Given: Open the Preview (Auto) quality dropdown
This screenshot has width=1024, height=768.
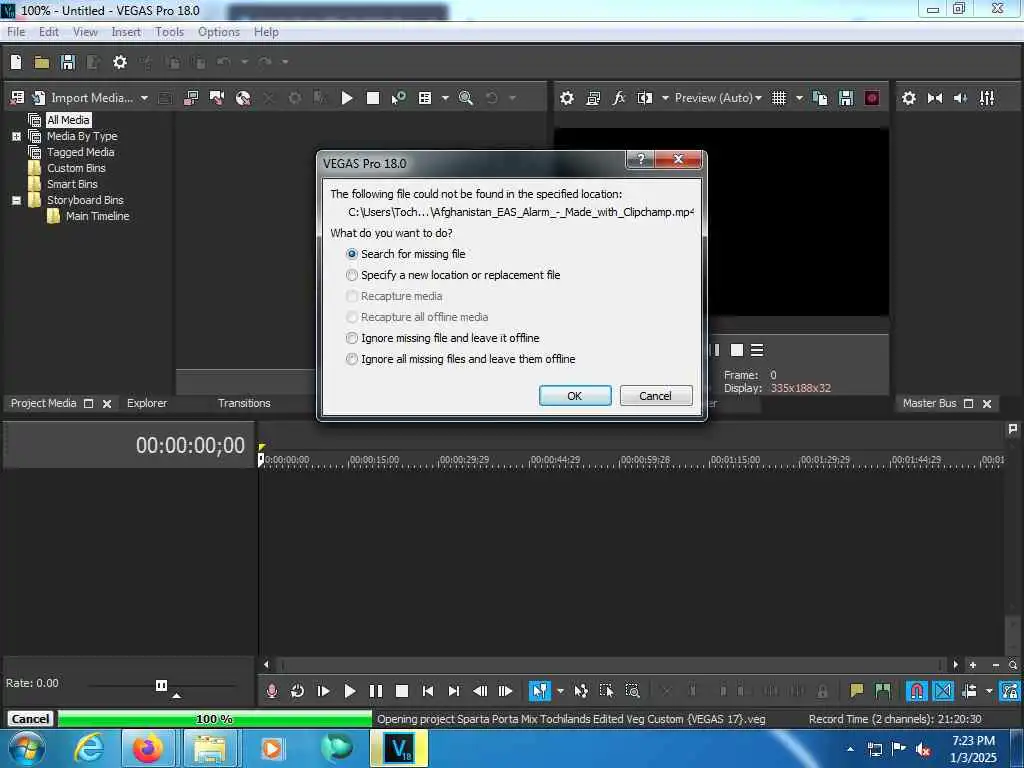Looking at the screenshot, I should pos(718,98).
